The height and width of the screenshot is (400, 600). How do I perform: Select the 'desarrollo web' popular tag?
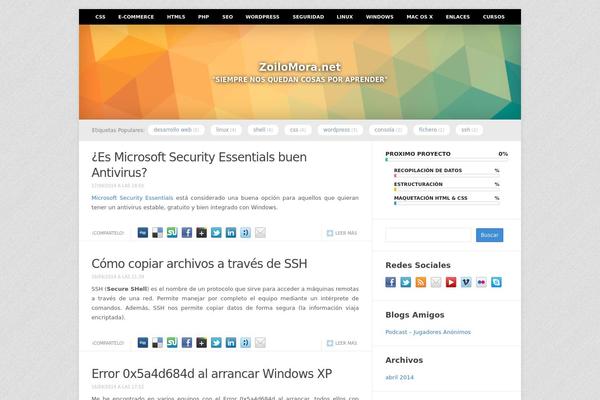click(176, 130)
